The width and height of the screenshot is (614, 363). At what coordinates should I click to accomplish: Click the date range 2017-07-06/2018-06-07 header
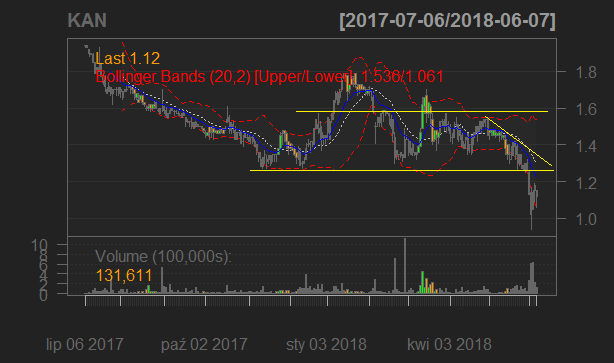point(448,20)
